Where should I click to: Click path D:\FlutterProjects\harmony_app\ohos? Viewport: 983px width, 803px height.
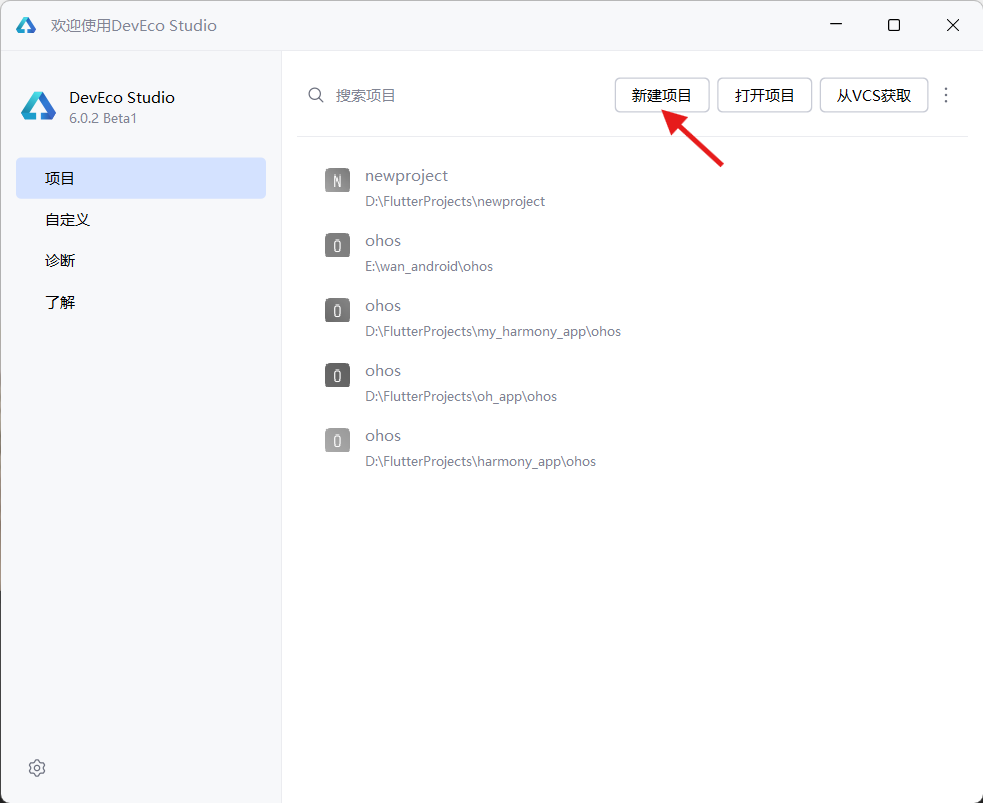point(480,461)
